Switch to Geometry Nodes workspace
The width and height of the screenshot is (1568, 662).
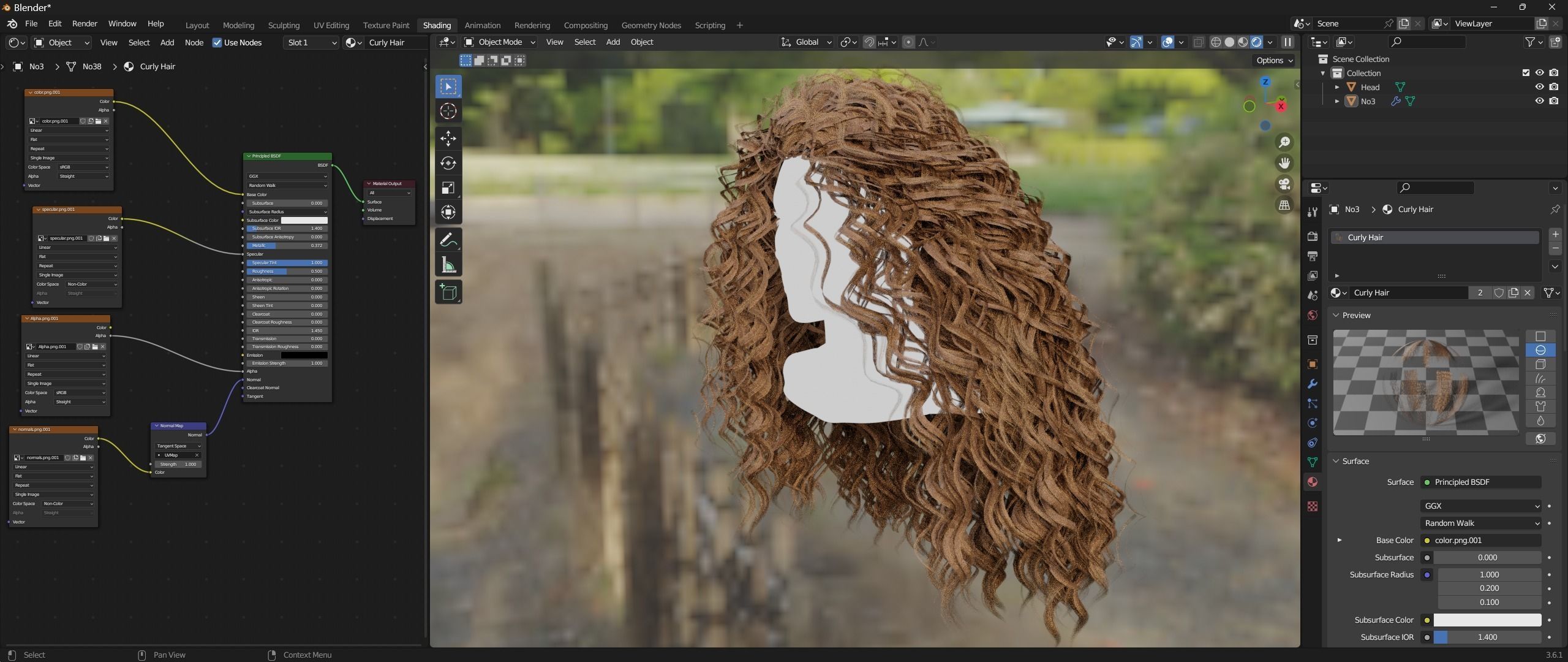click(651, 25)
